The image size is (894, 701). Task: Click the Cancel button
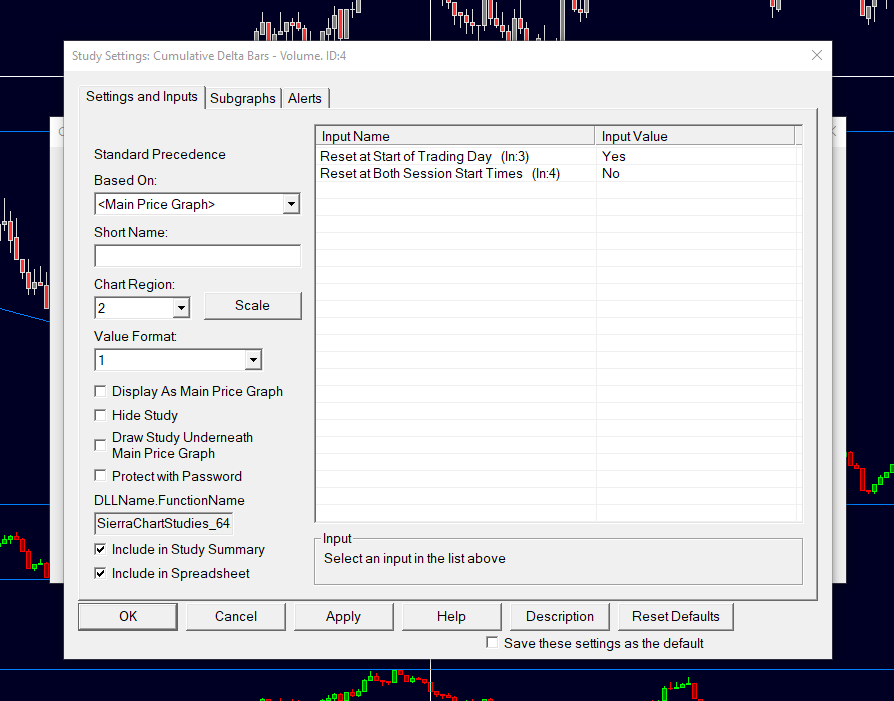[235, 617]
